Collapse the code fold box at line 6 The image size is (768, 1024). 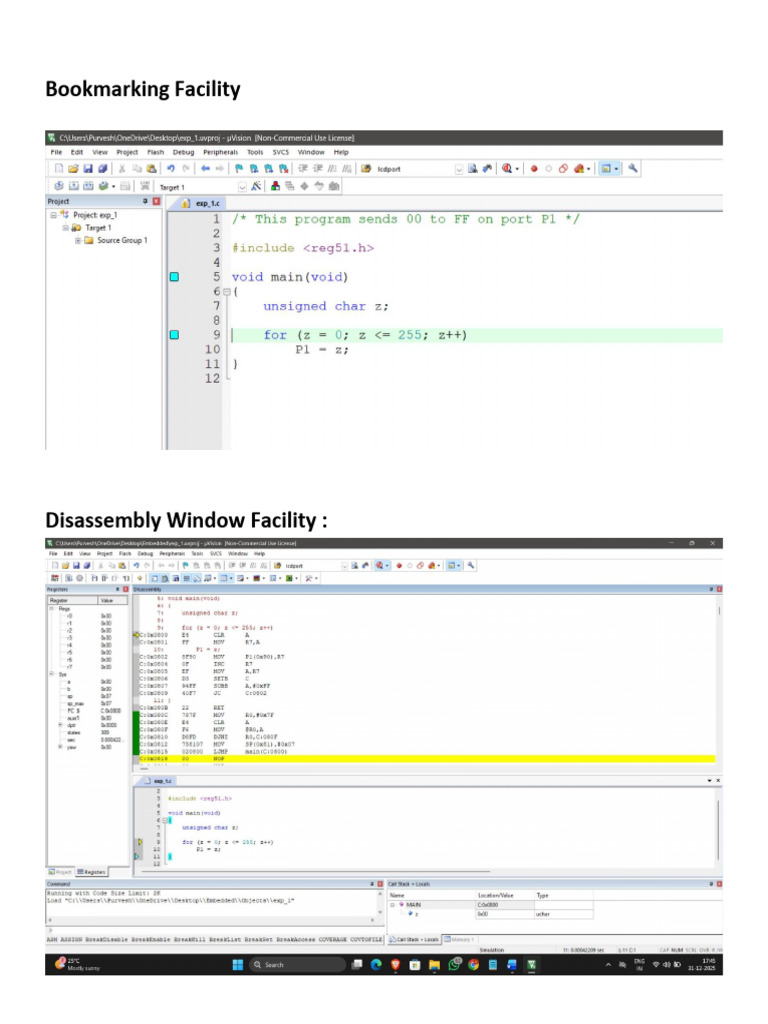(227, 292)
